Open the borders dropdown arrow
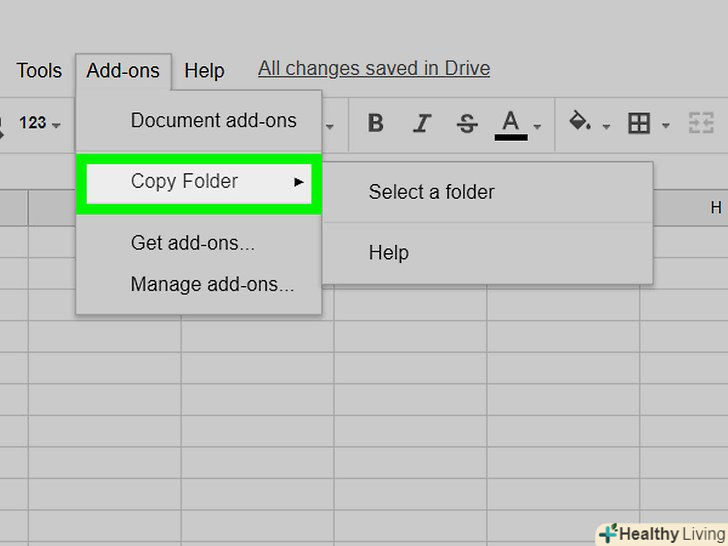This screenshot has width=728, height=546. 665,126
